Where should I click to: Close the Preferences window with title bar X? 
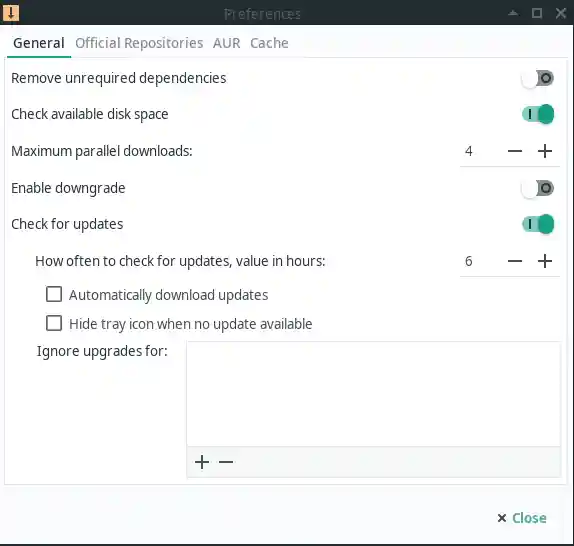coord(561,14)
